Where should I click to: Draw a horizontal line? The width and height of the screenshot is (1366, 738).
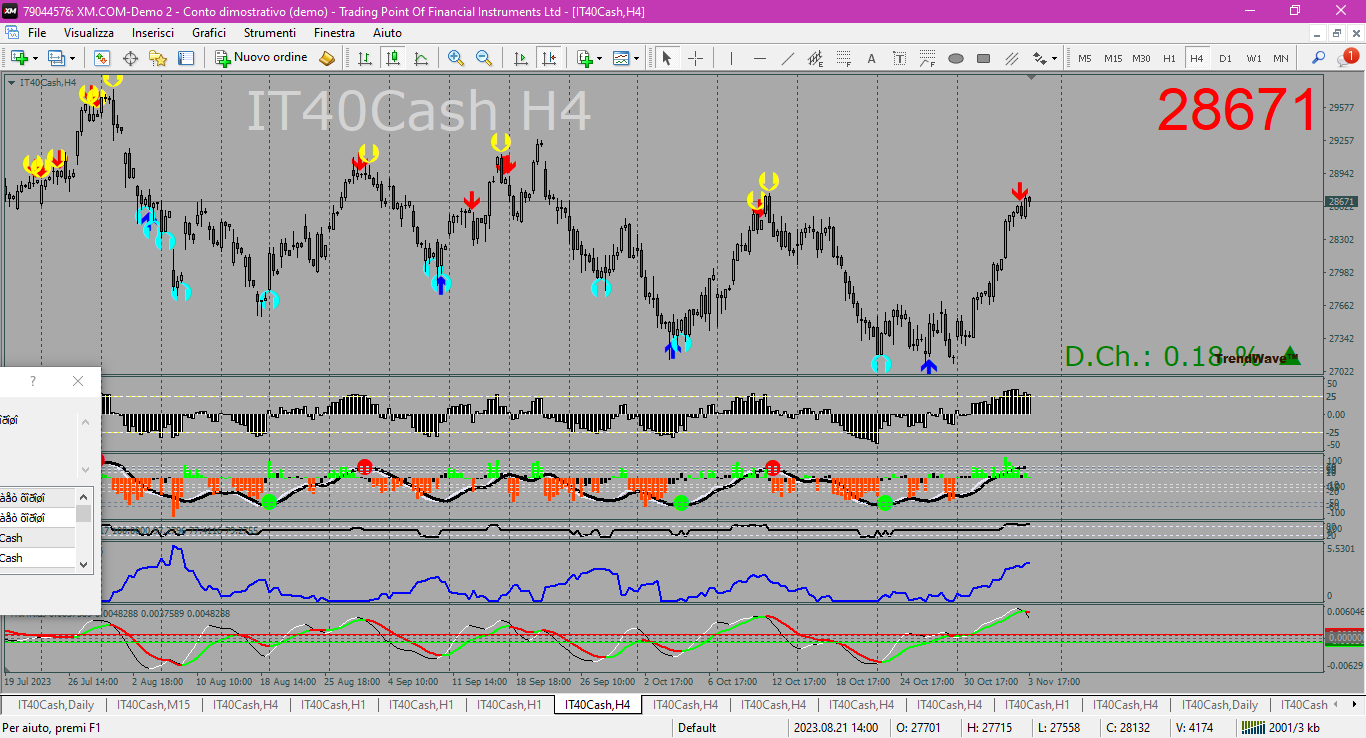click(760, 58)
